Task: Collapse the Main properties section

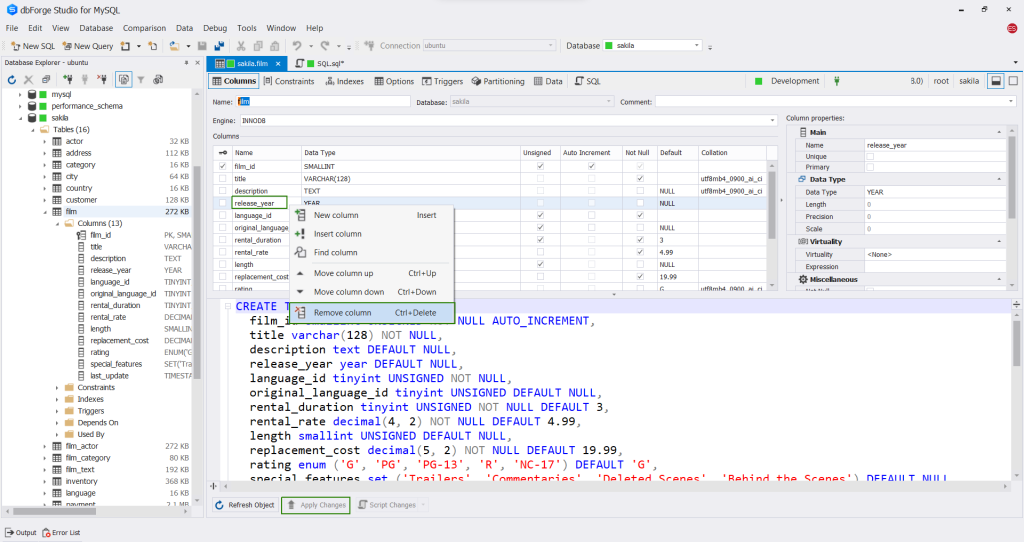Action: coord(999,132)
